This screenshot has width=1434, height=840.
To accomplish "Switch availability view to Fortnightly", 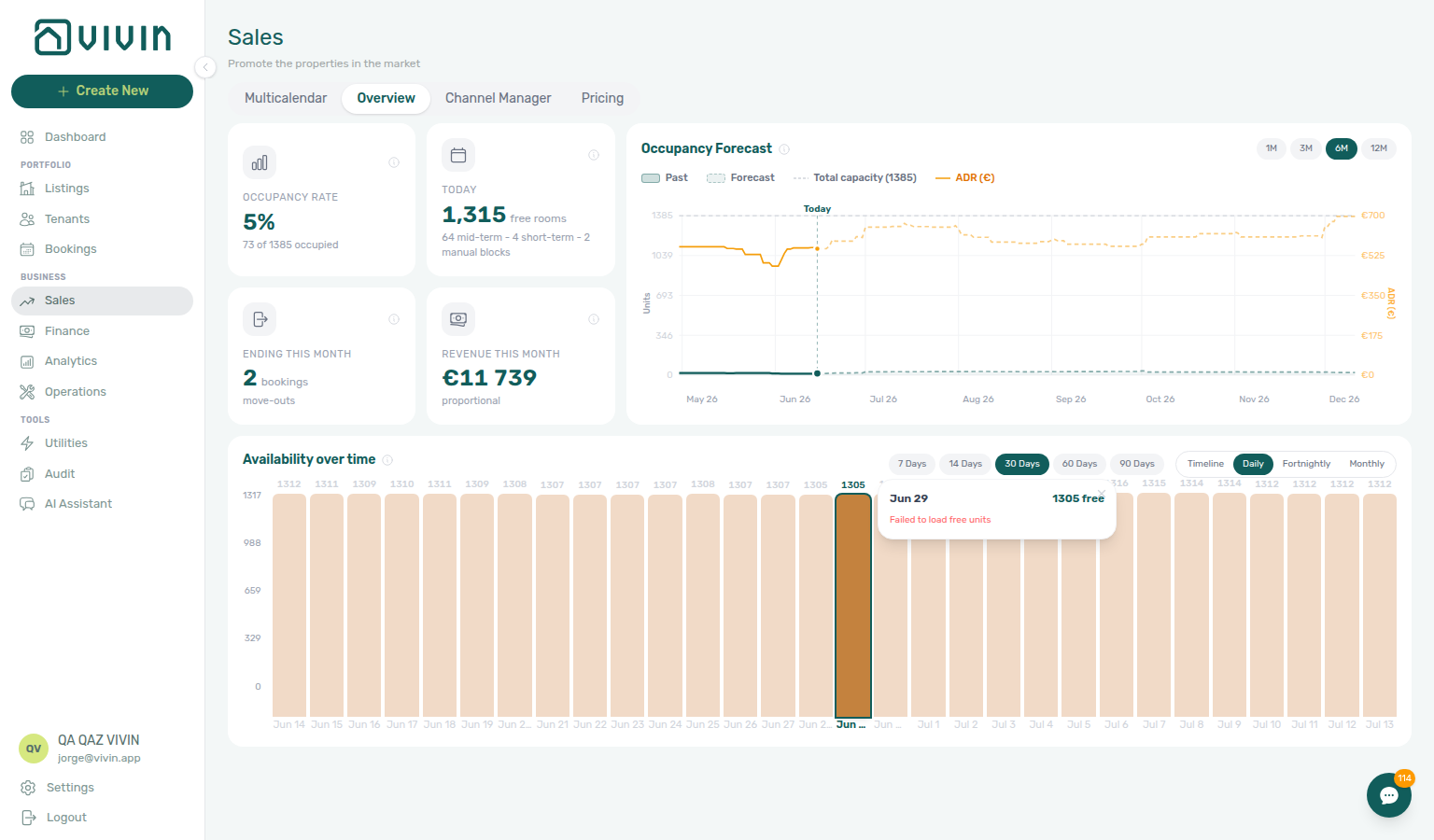I will point(1306,464).
